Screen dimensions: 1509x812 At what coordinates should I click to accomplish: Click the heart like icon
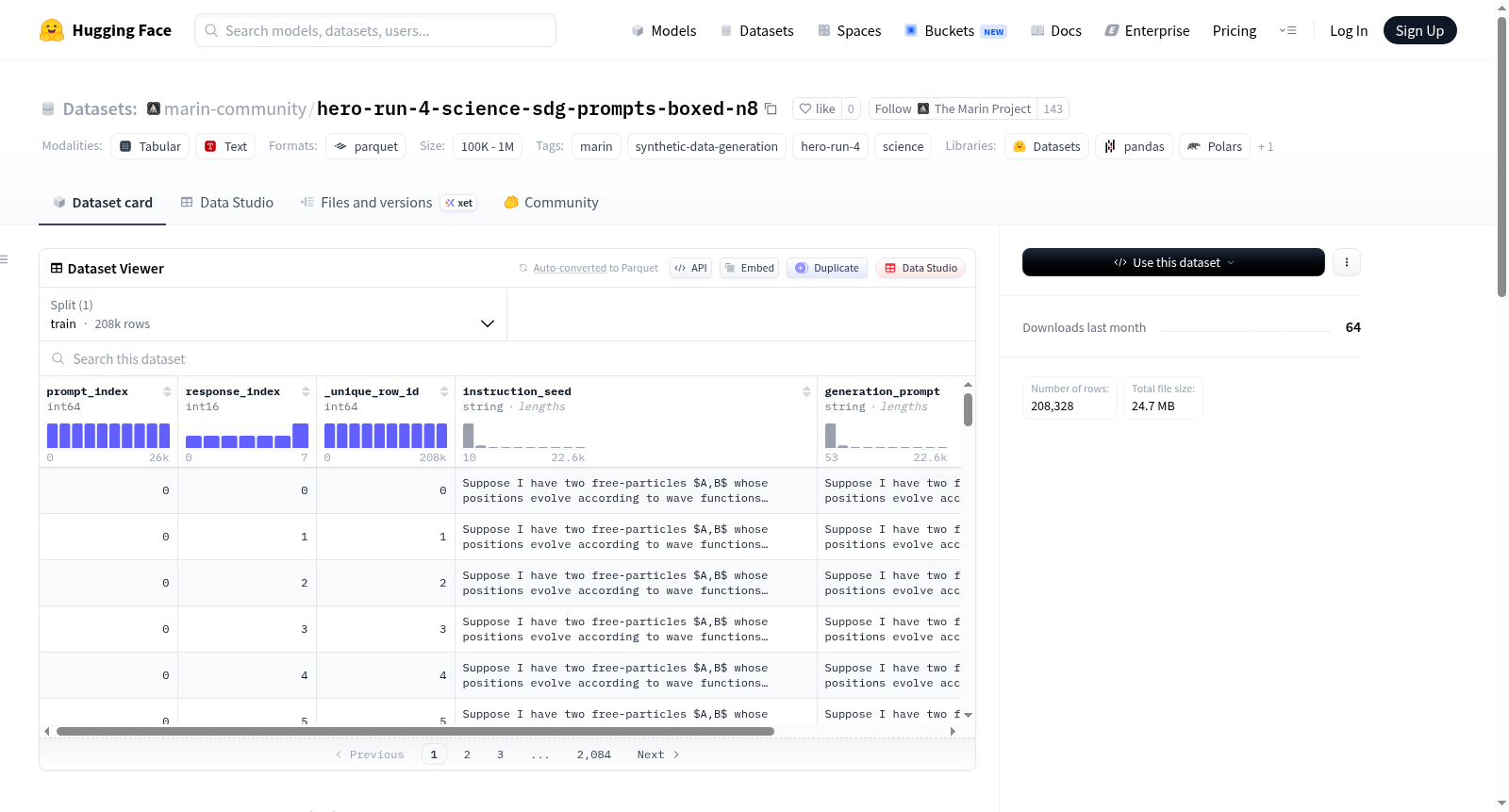click(805, 108)
